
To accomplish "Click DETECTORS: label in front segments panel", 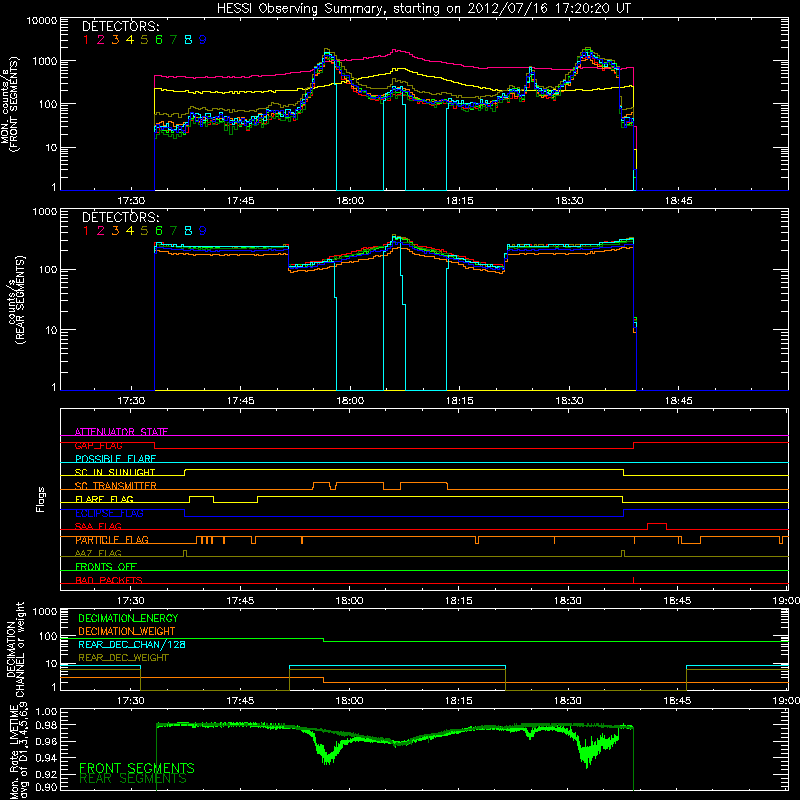I will pos(120,26).
